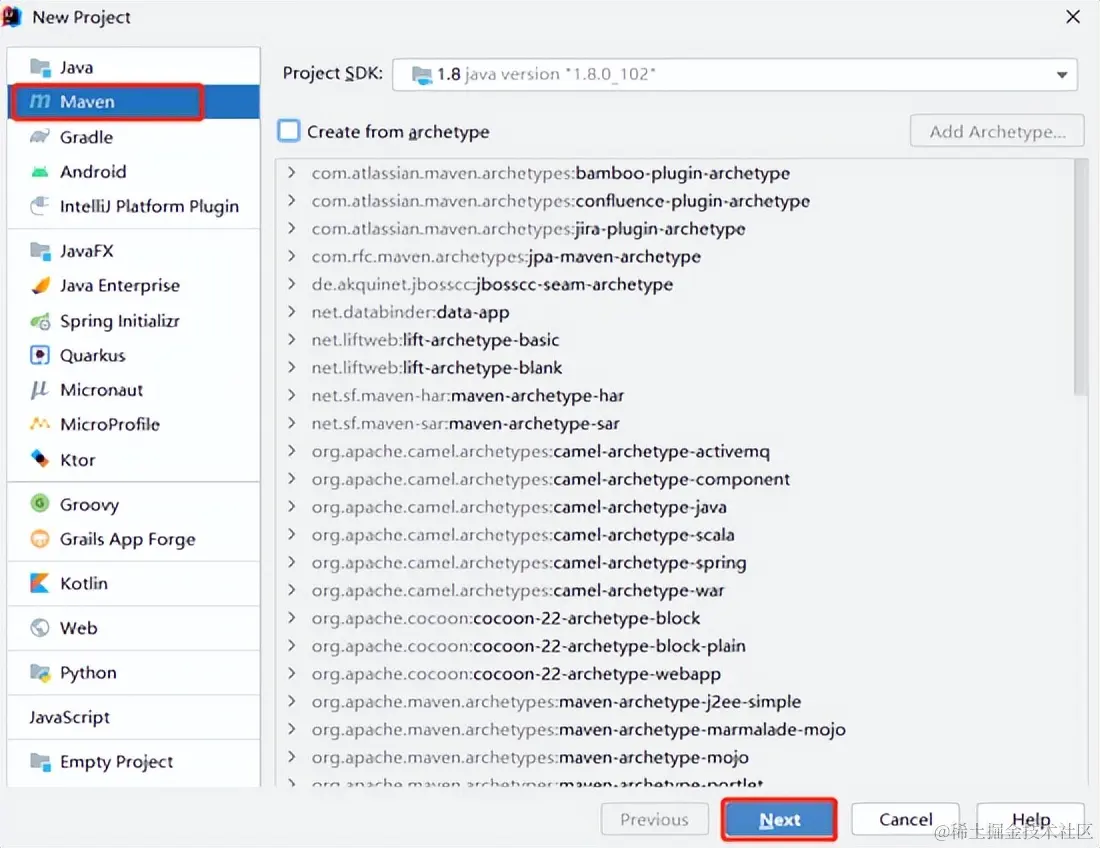Click the Micronaut mu icon
The height and width of the screenshot is (848, 1100).
[x=40, y=390]
